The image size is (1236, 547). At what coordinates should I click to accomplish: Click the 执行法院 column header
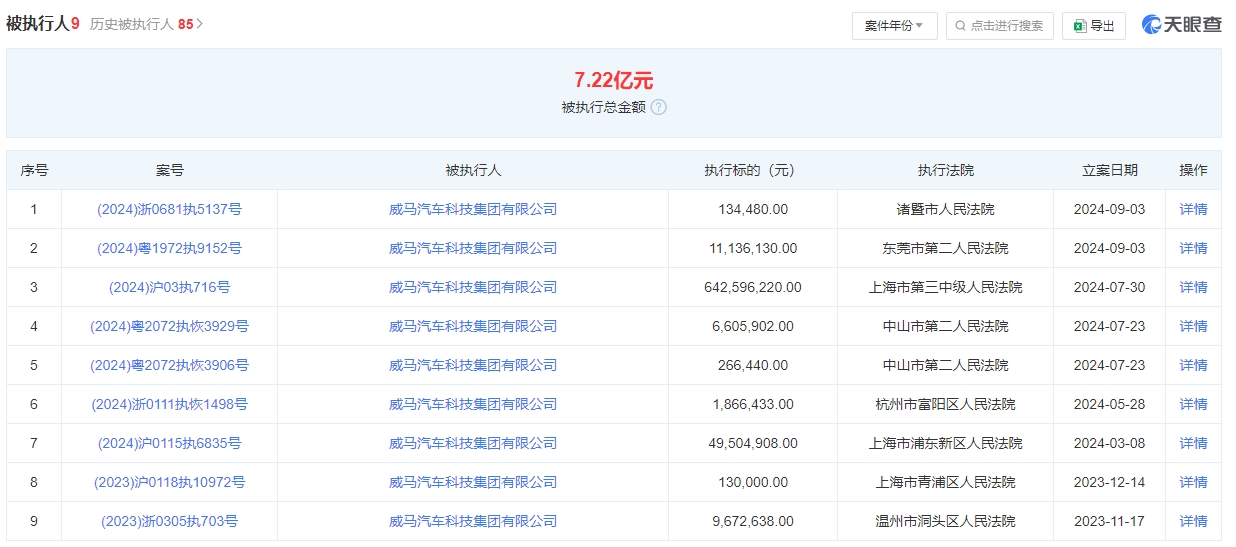coord(945,170)
